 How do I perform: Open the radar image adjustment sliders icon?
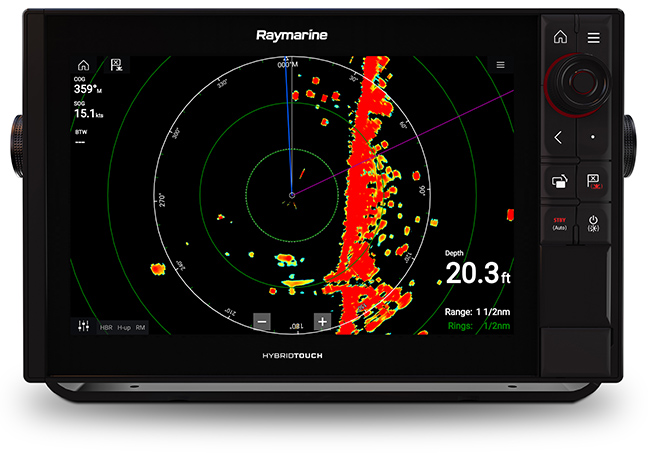(83, 327)
